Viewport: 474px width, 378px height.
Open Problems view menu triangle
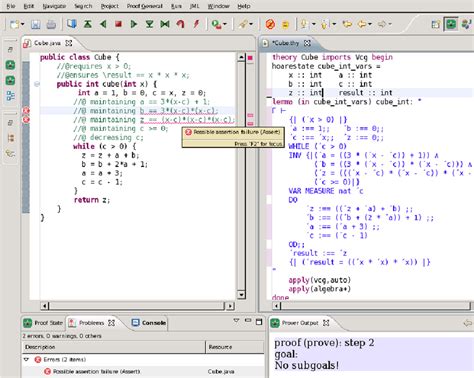(x=236, y=321)
